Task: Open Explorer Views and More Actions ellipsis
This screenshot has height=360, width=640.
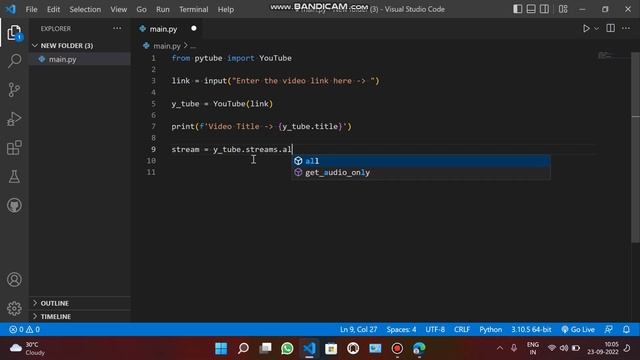Action: tap(117, 28)
